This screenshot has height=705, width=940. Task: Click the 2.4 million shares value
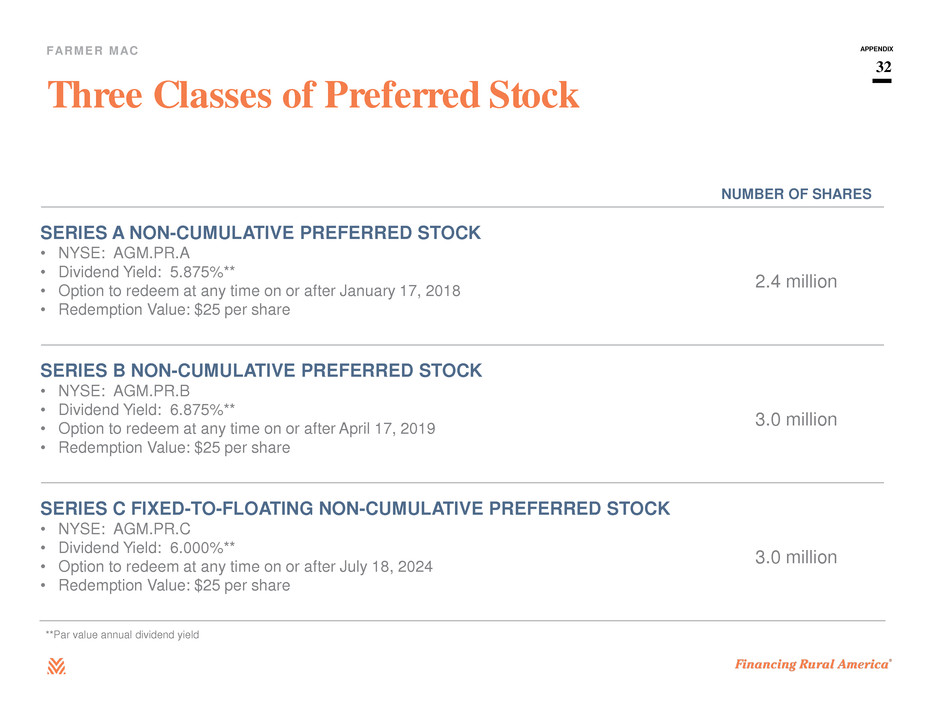coord(796,281)
